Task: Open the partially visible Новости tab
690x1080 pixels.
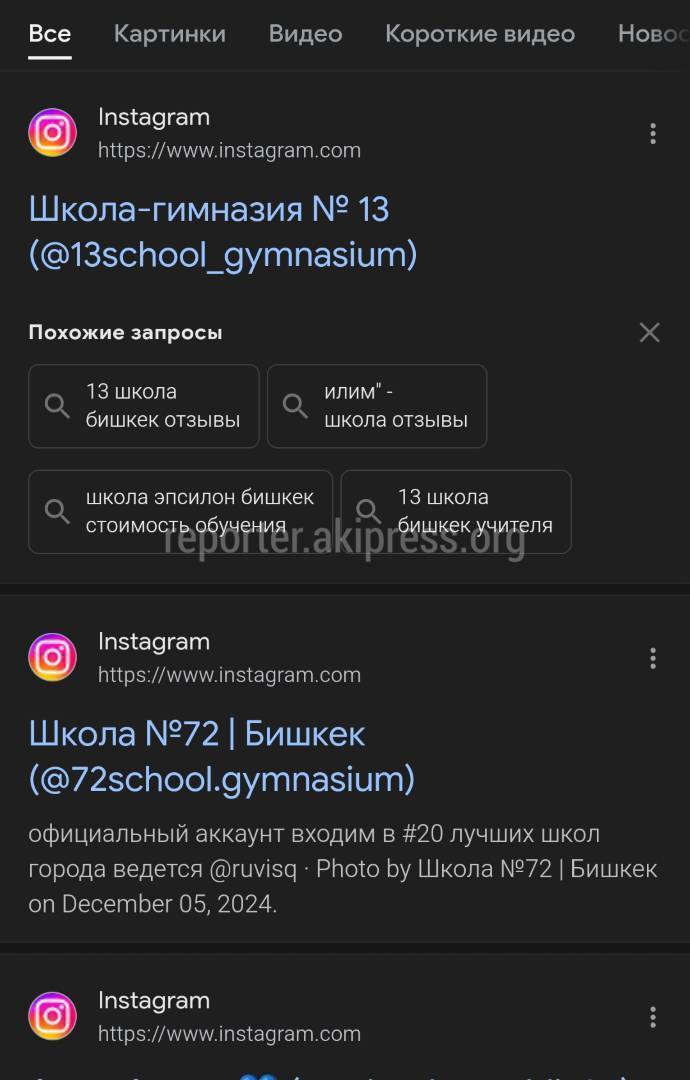Action: (653, 34)
